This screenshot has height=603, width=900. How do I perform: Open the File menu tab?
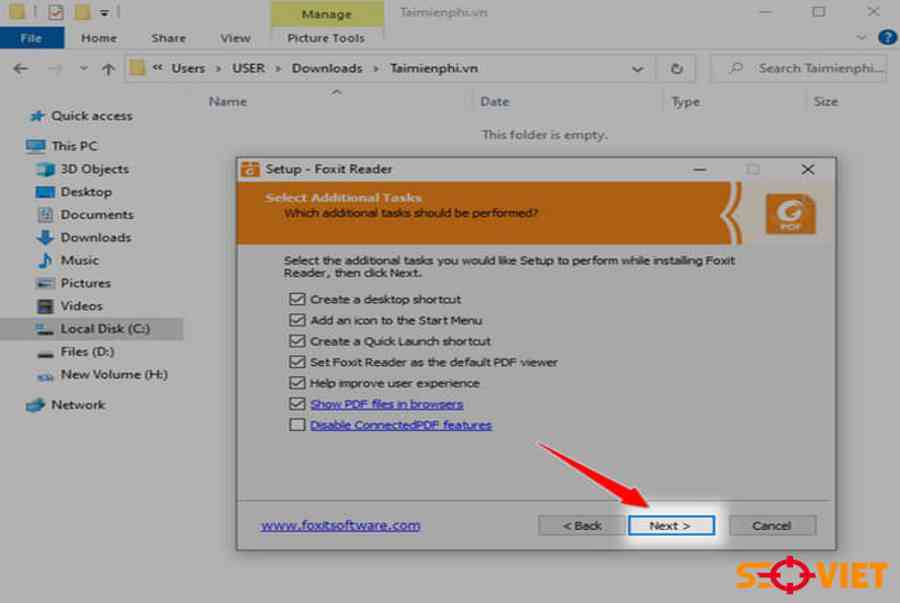point(32,38)
